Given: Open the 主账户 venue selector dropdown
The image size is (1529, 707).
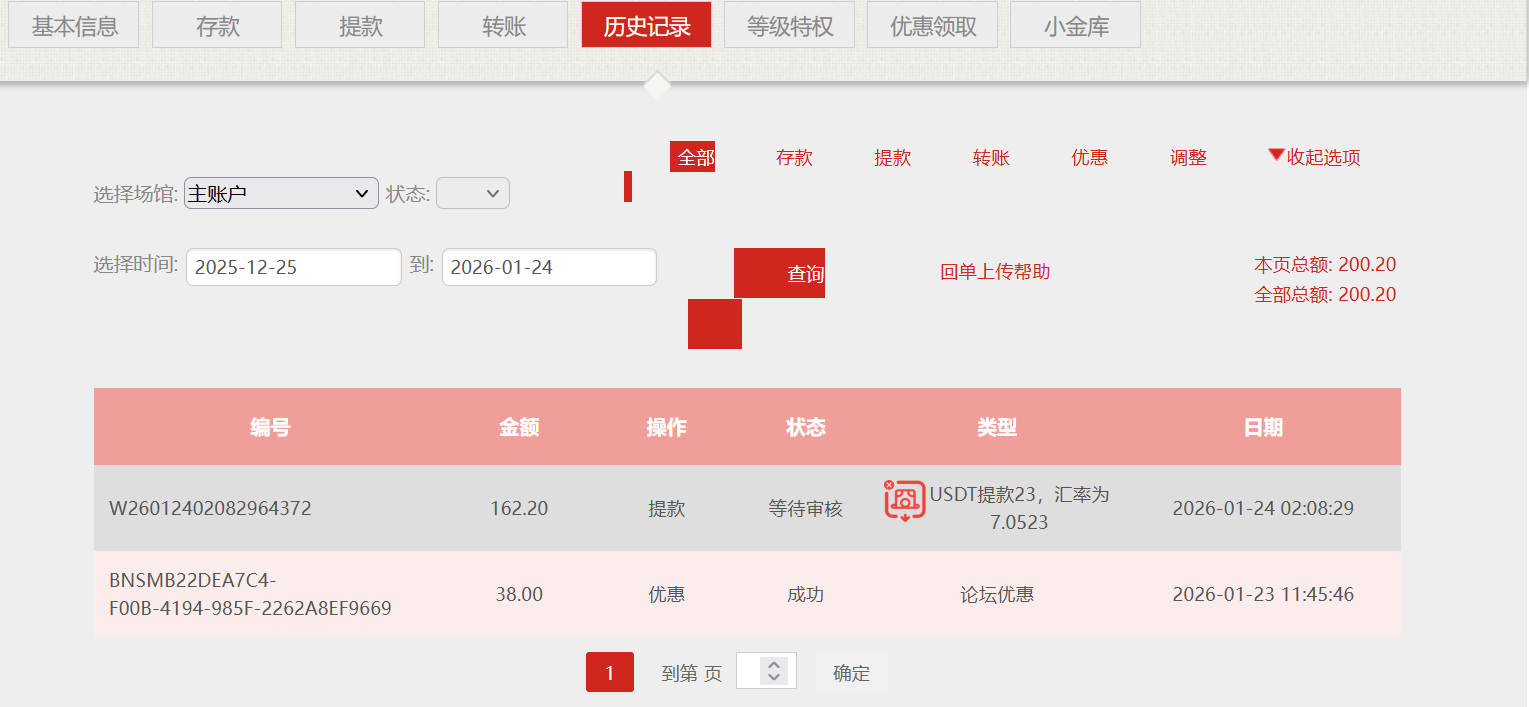Looking at the screenshot, I should point(280,192).
